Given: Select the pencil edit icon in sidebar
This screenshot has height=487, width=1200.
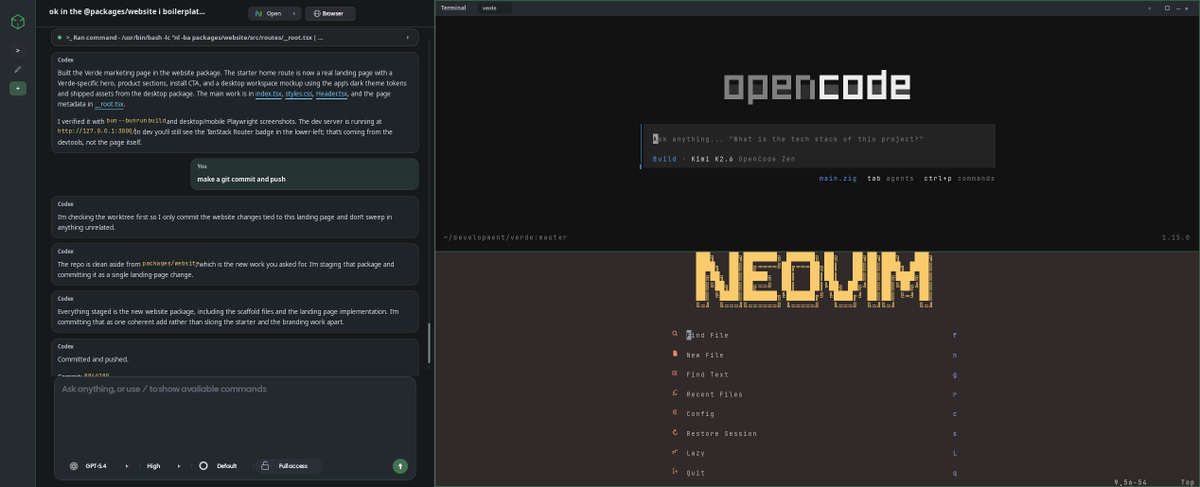Looking at the screenshot, I should coord(17,69).
